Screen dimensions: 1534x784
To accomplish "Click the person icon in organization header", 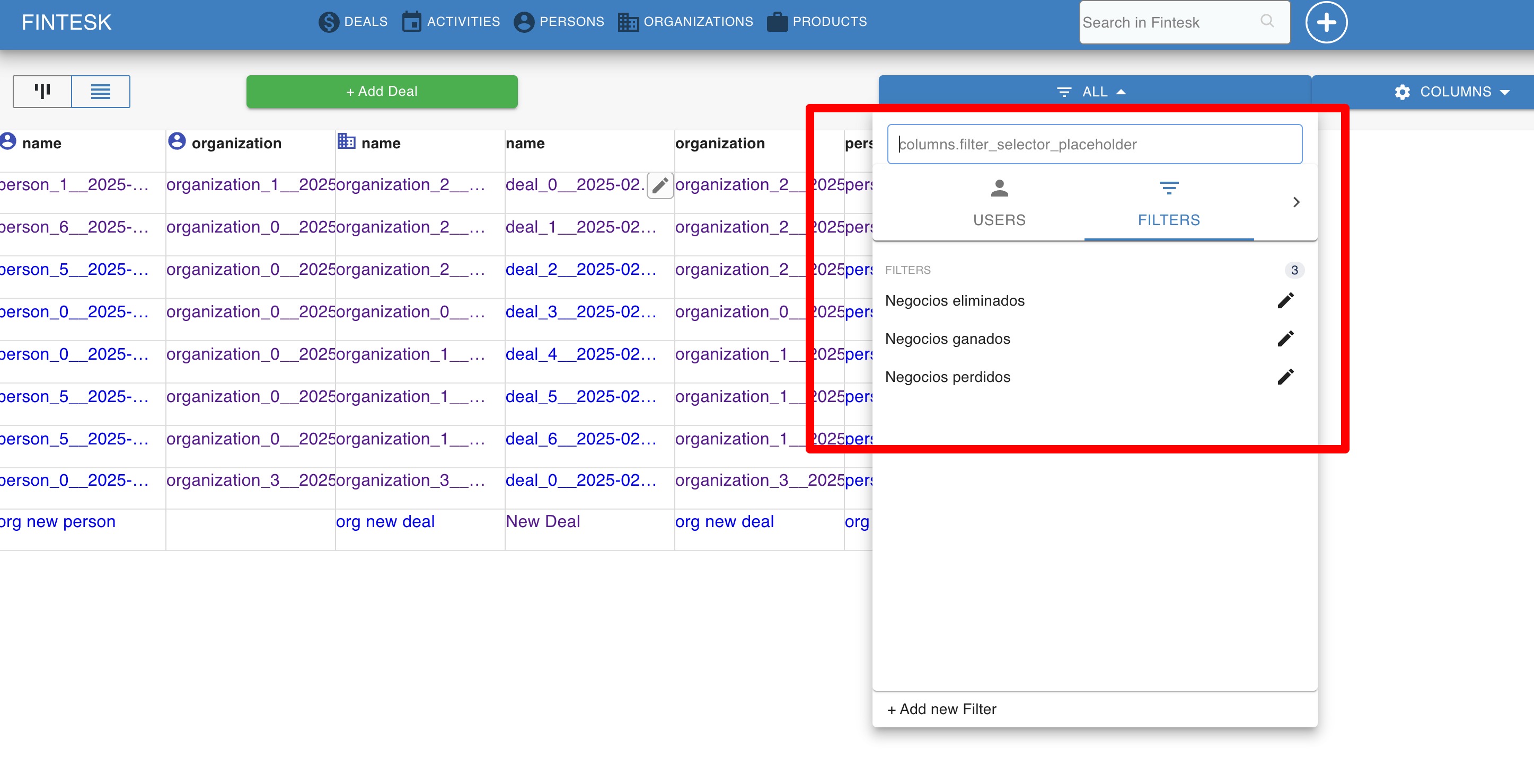I will coord(177,141).
